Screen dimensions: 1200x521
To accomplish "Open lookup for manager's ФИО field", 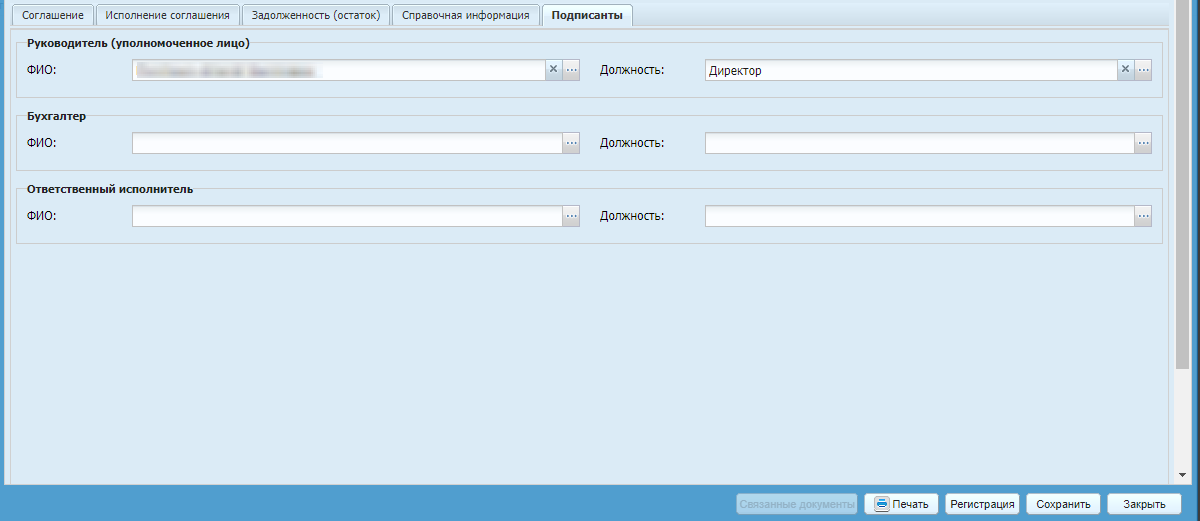I will [571, 70].
